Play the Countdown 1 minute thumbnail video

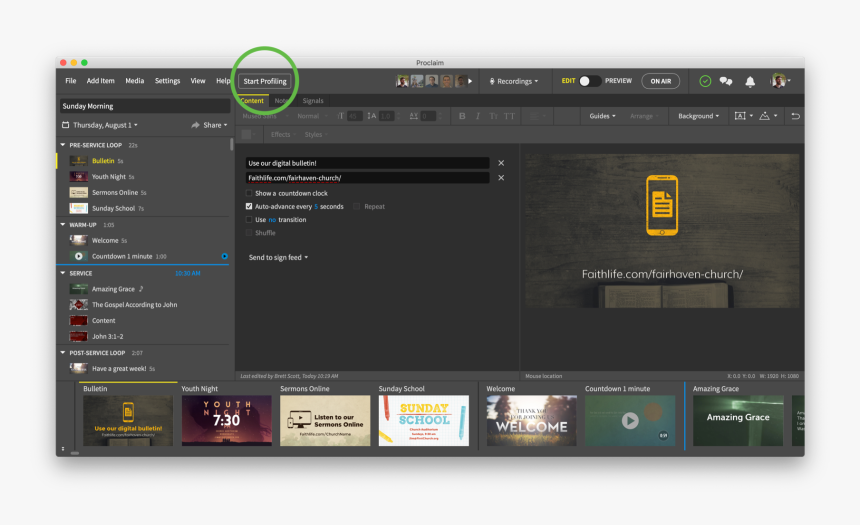point(630,421)
